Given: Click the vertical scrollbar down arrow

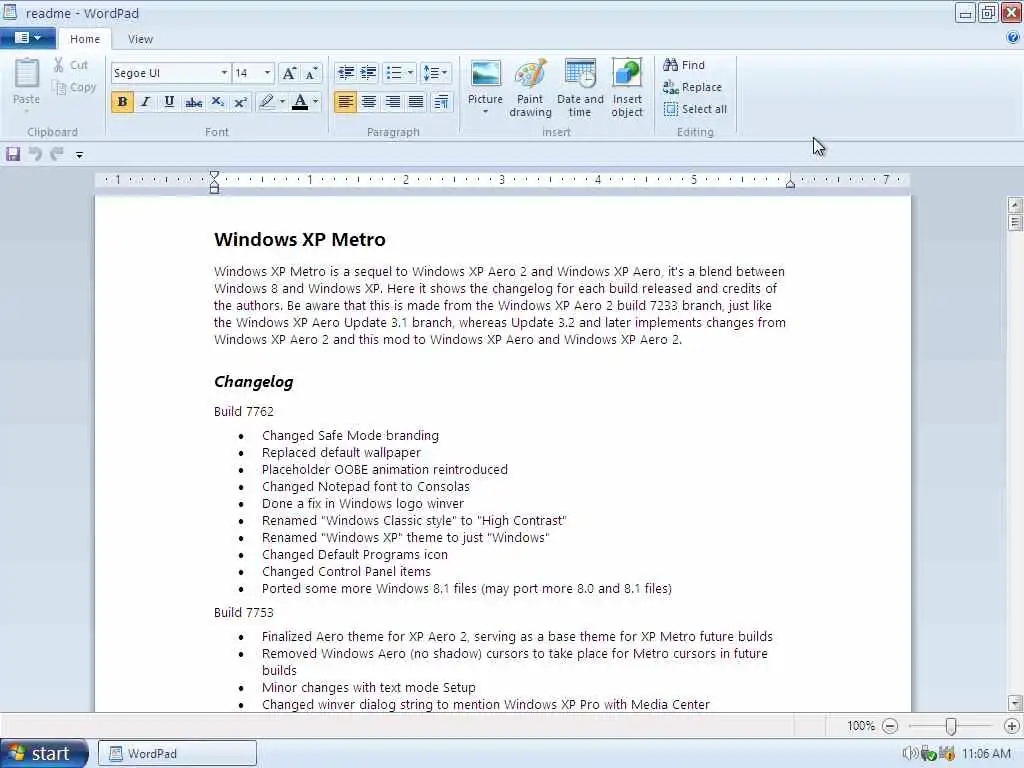Looking at the screenshot, I should click(1015, 703).
